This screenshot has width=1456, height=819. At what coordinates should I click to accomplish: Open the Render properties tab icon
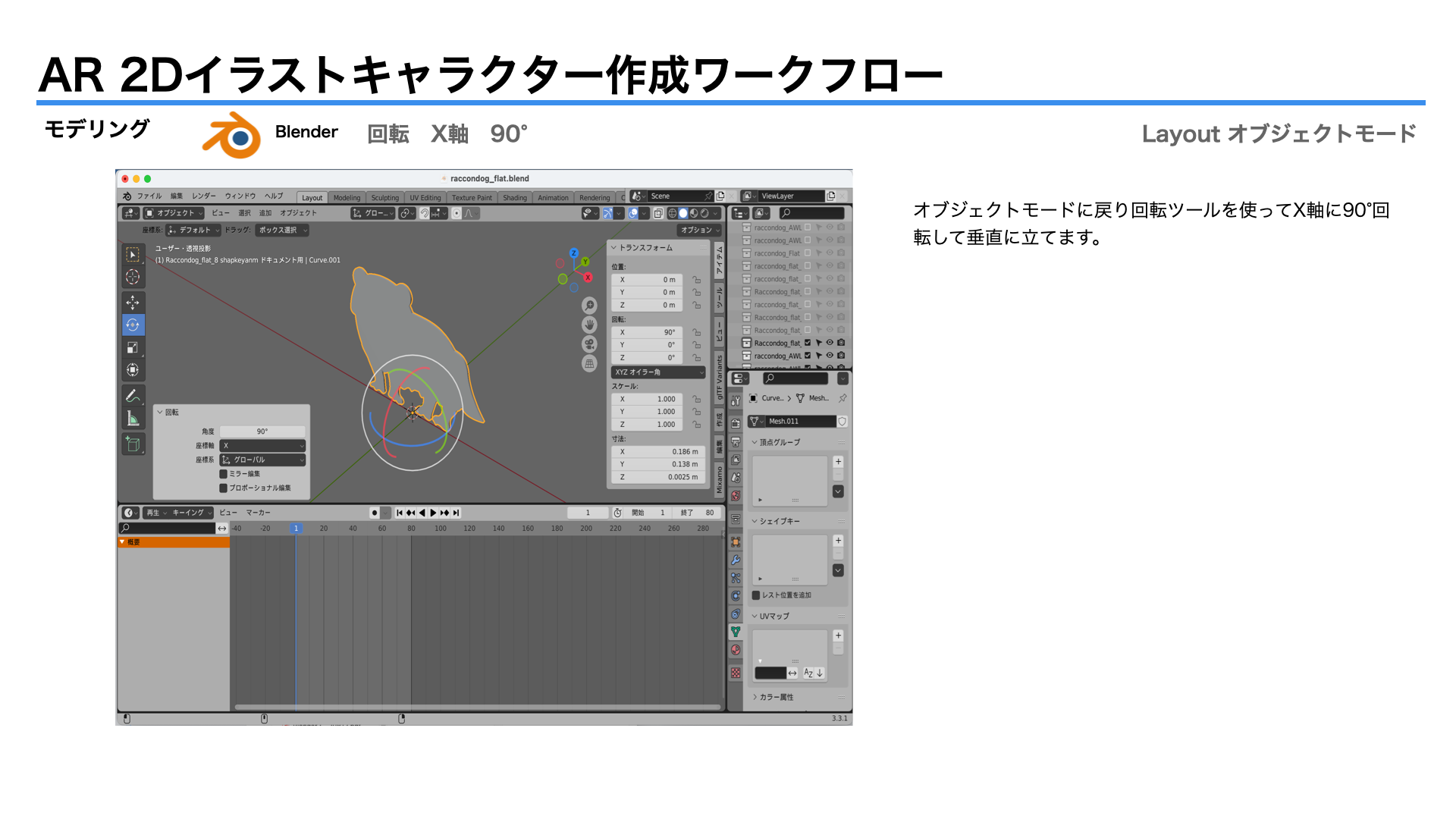[x=736, y=424]
